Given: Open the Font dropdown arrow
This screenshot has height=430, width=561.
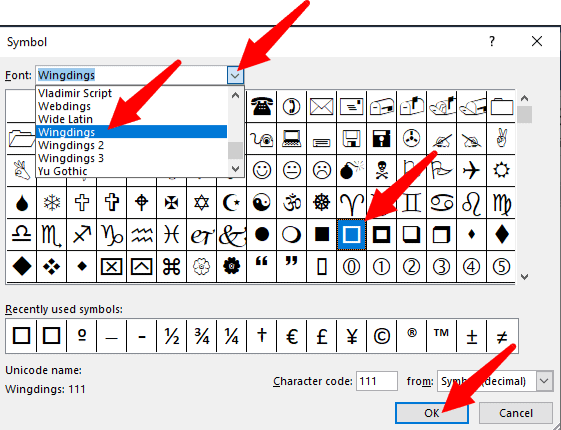Looking at the screenshot, I should pos(235,75).
